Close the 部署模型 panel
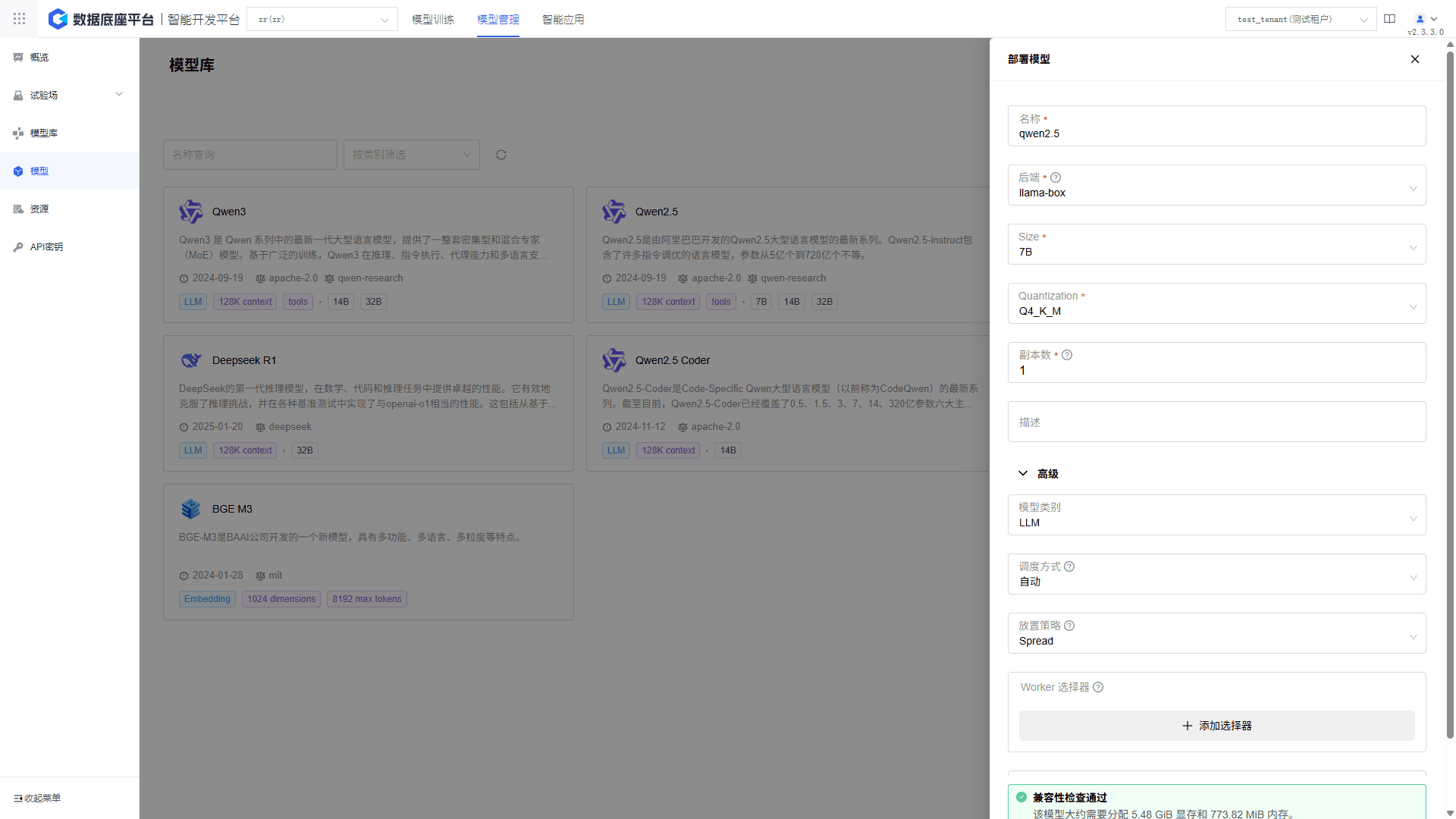Image resolution: width=1456 pixels, height=819 pixels. 1415,59
